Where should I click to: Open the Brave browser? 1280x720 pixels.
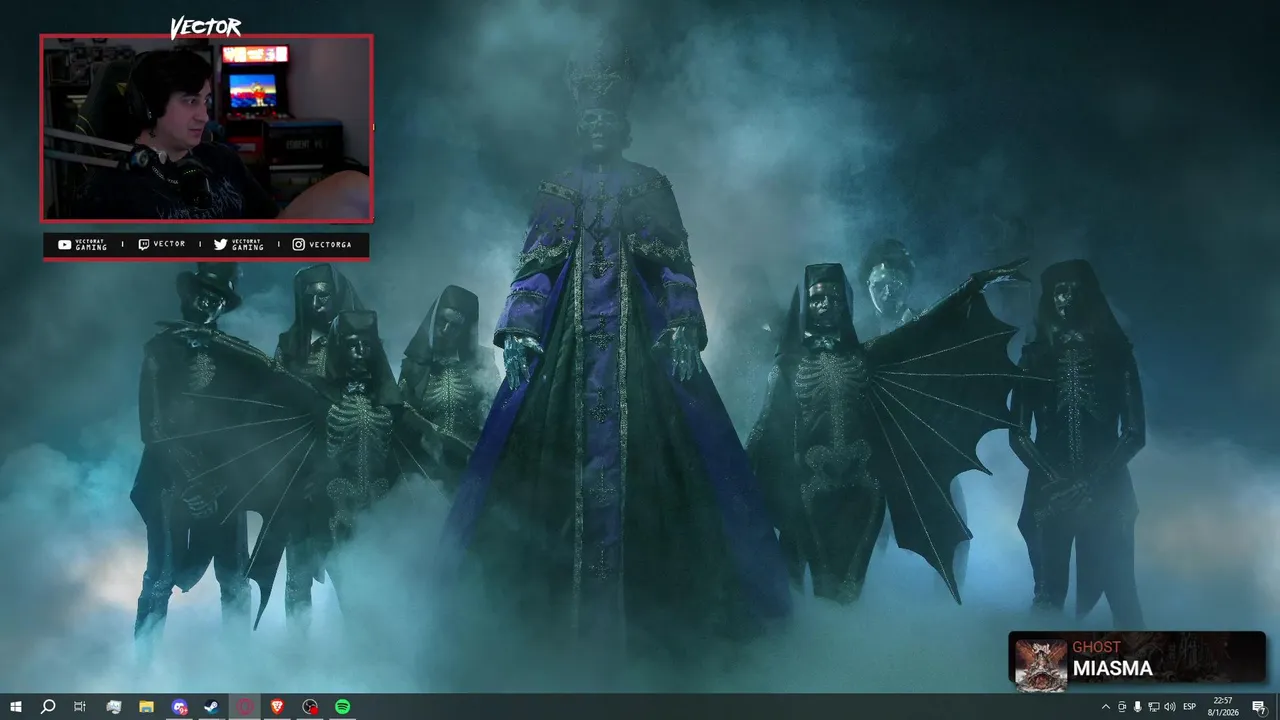pos(278,707)
